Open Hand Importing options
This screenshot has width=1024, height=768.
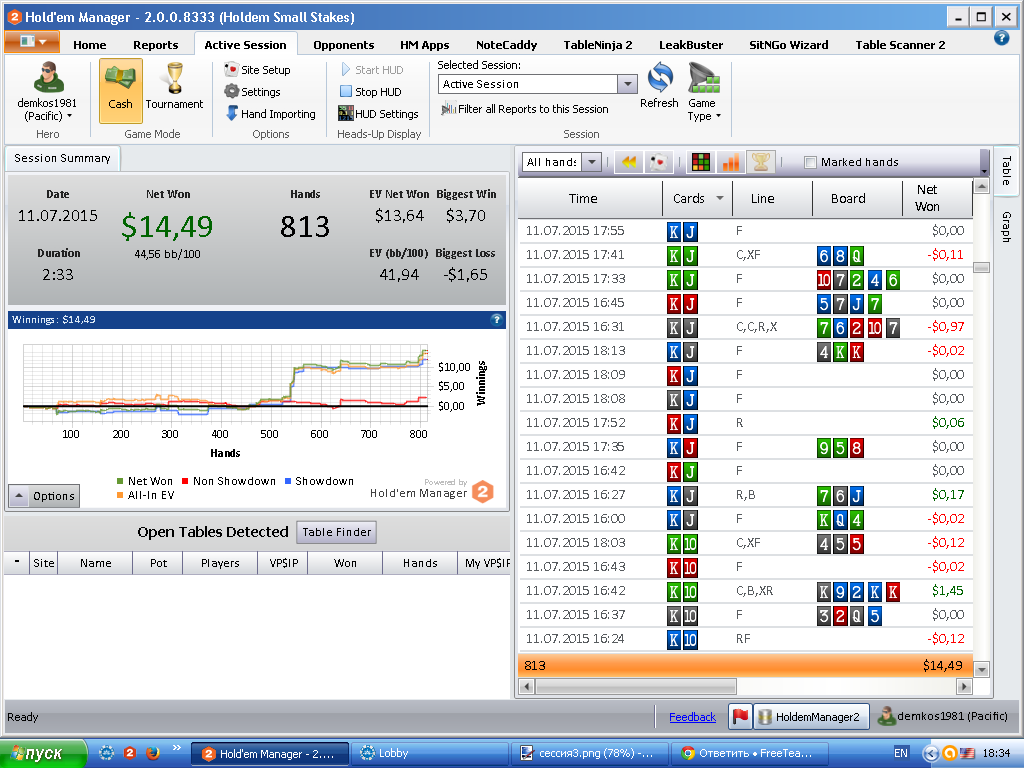tap(271, 114)
